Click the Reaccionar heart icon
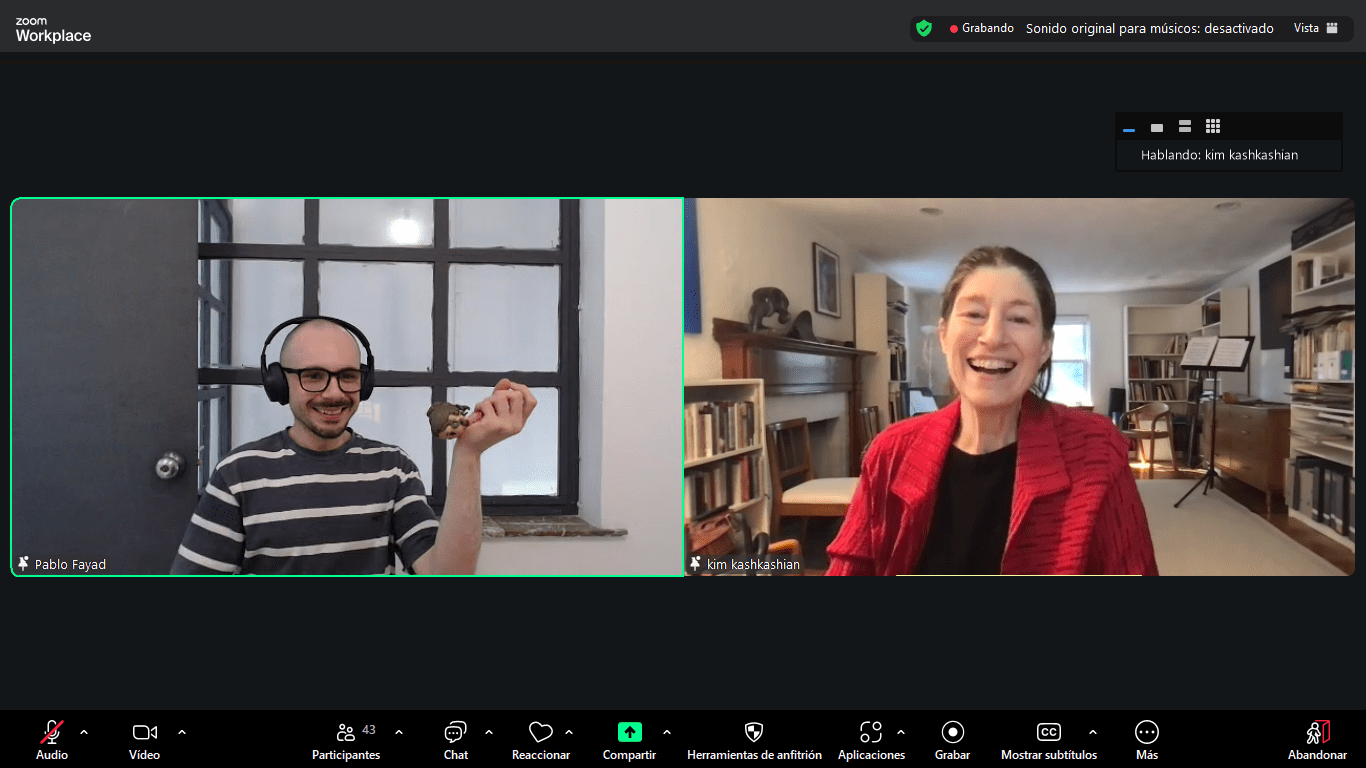1366x768 pixels. (541, 733)
